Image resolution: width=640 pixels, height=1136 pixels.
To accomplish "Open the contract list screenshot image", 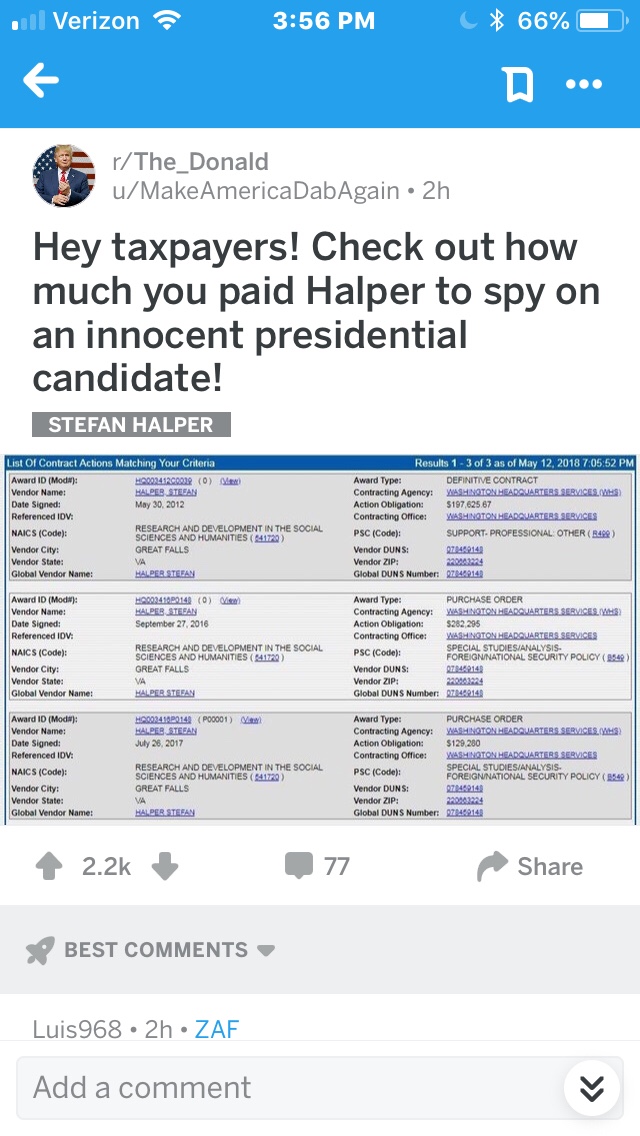I will coord(320,640).
